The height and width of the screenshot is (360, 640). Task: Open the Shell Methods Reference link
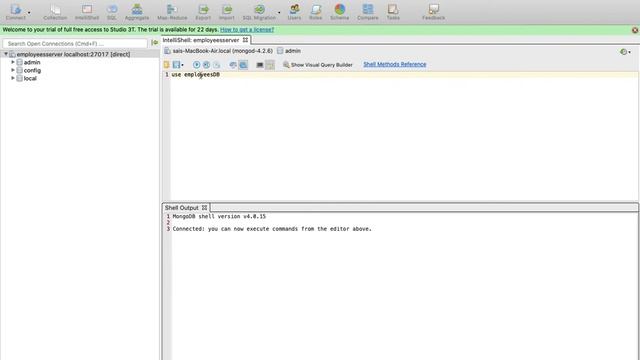(395, 64)
